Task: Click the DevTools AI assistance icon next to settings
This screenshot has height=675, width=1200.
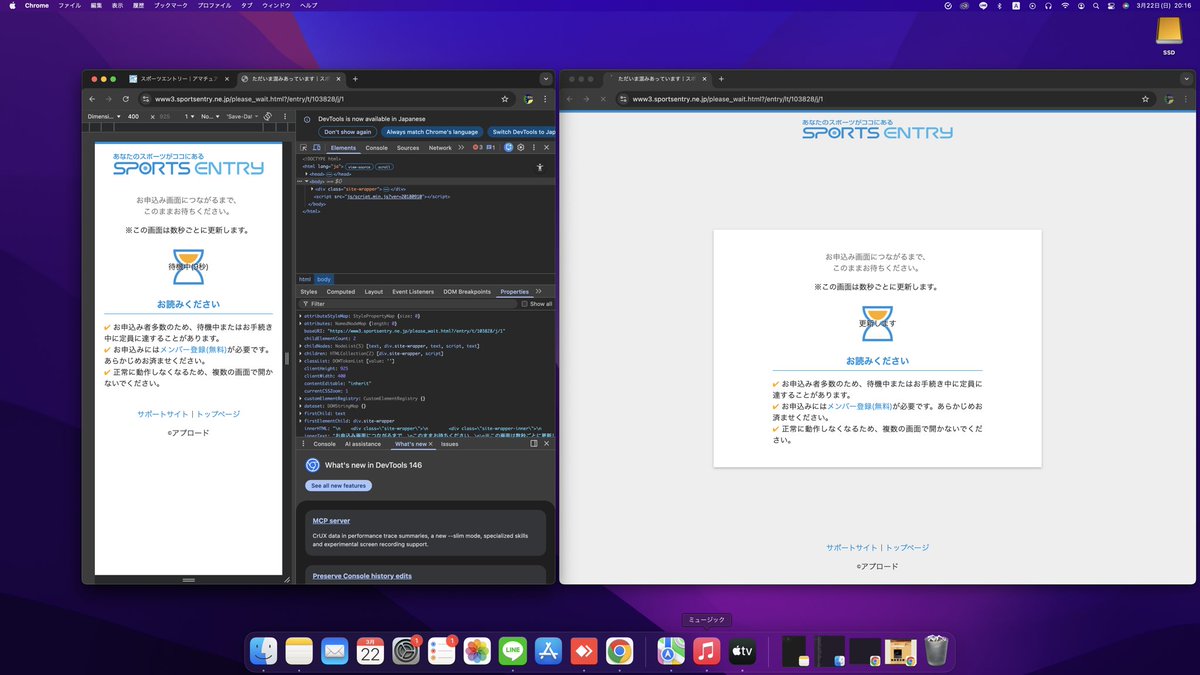Action: point(508,148)
